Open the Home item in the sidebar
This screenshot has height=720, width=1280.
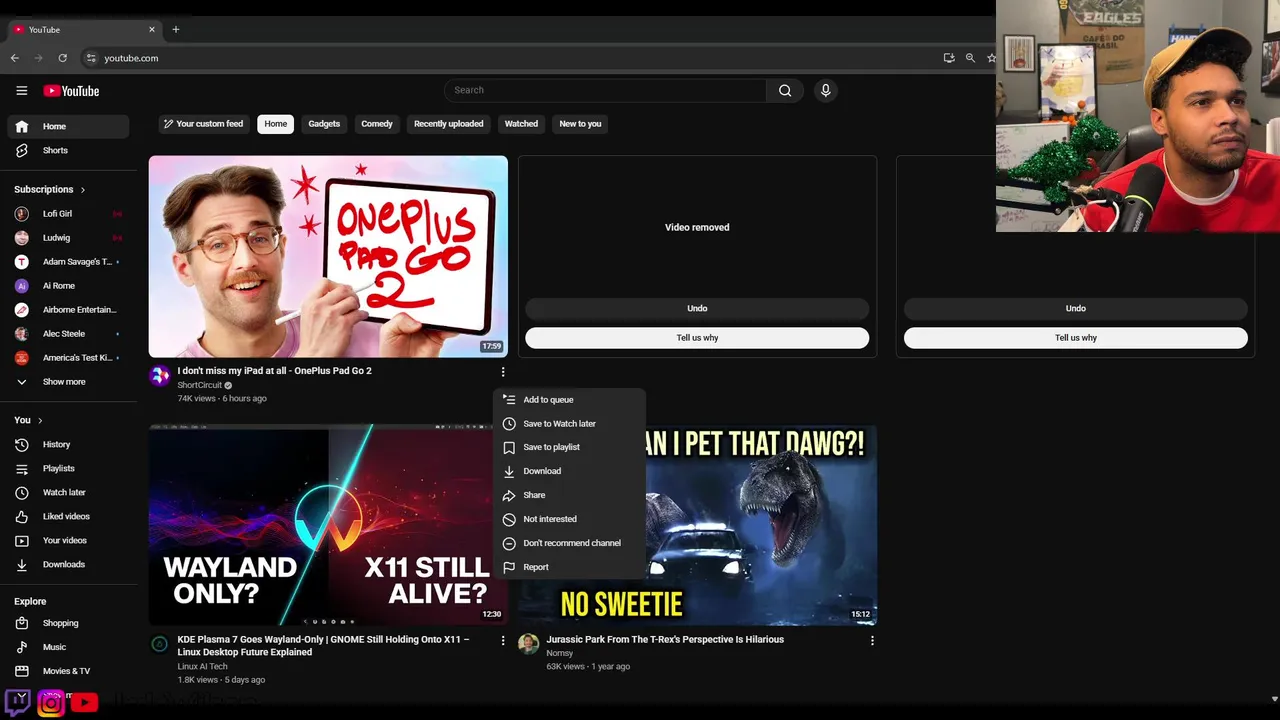[x=68, y=126]
